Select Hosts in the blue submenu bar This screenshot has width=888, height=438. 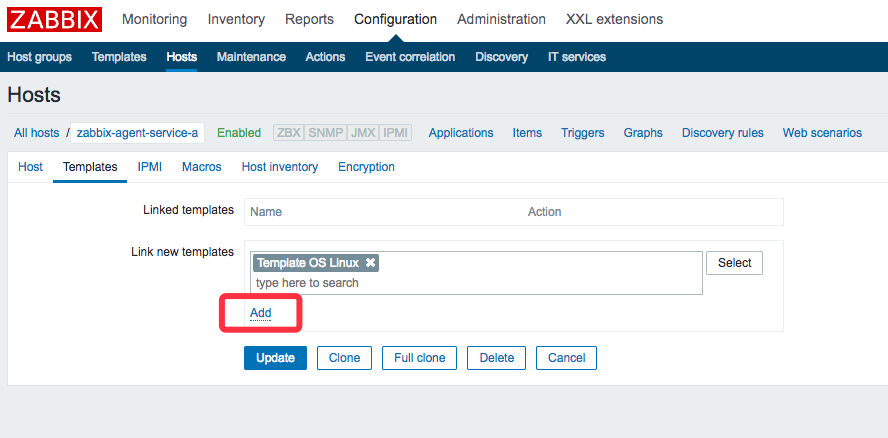coord(182,57)
